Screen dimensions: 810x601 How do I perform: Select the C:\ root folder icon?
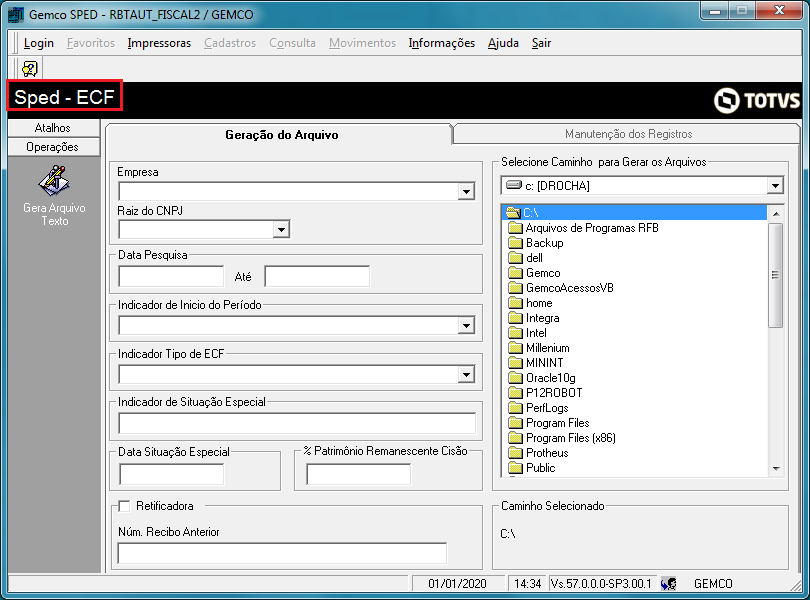[x=512, y=212]
